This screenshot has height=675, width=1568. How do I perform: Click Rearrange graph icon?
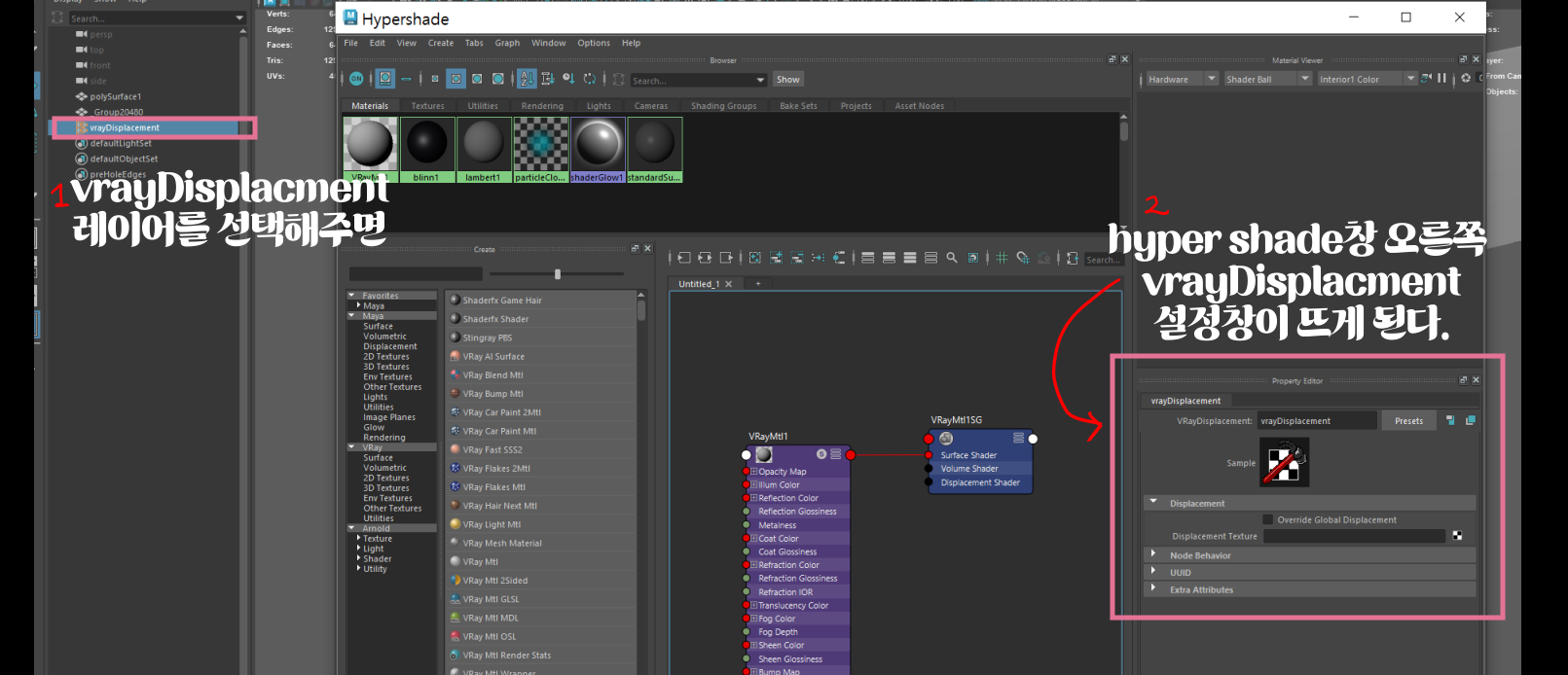click(x=819, y=258)
